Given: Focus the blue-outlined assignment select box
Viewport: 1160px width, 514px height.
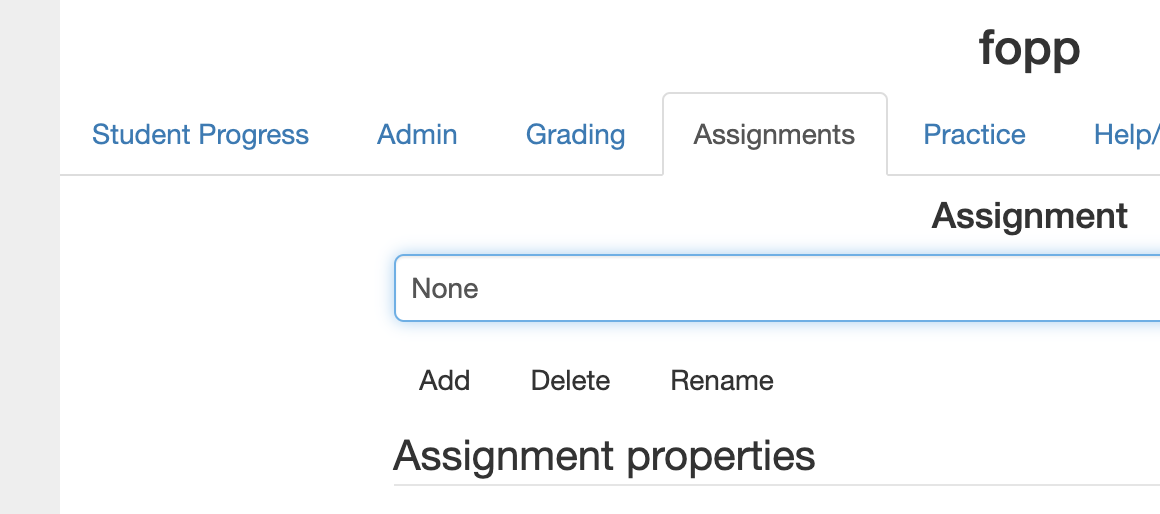Looking at the screenshot, I should pyautogui.click(x=778, y=288).
